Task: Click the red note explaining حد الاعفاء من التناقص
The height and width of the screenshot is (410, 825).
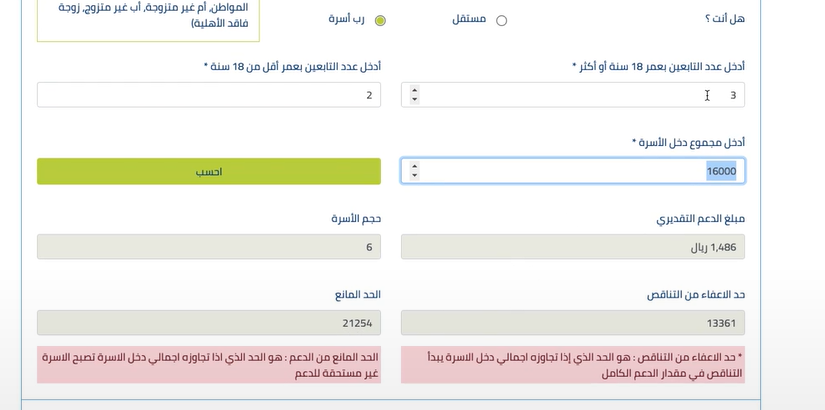Action: click(573, 365)
